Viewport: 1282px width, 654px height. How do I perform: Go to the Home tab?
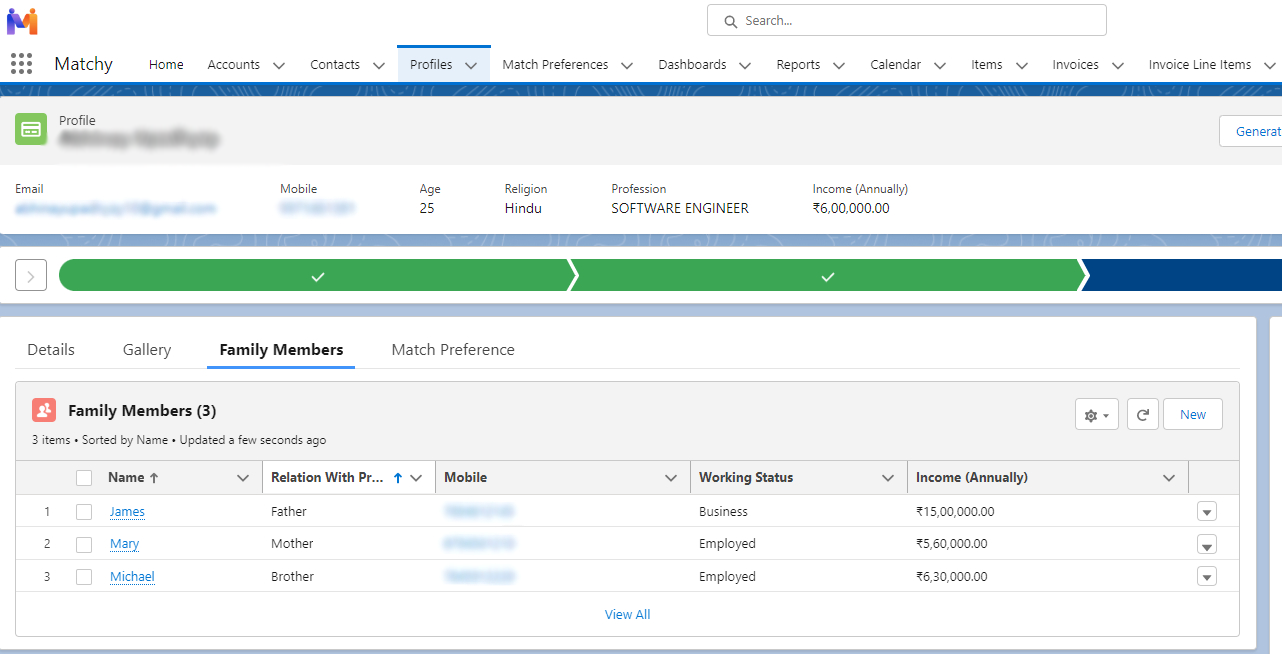[166, 64]
